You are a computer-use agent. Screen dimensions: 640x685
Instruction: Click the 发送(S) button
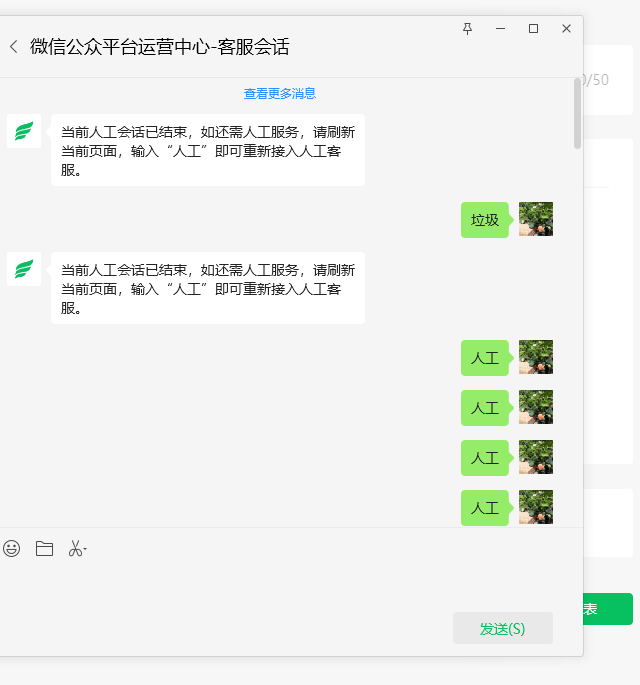click(503, 628)
